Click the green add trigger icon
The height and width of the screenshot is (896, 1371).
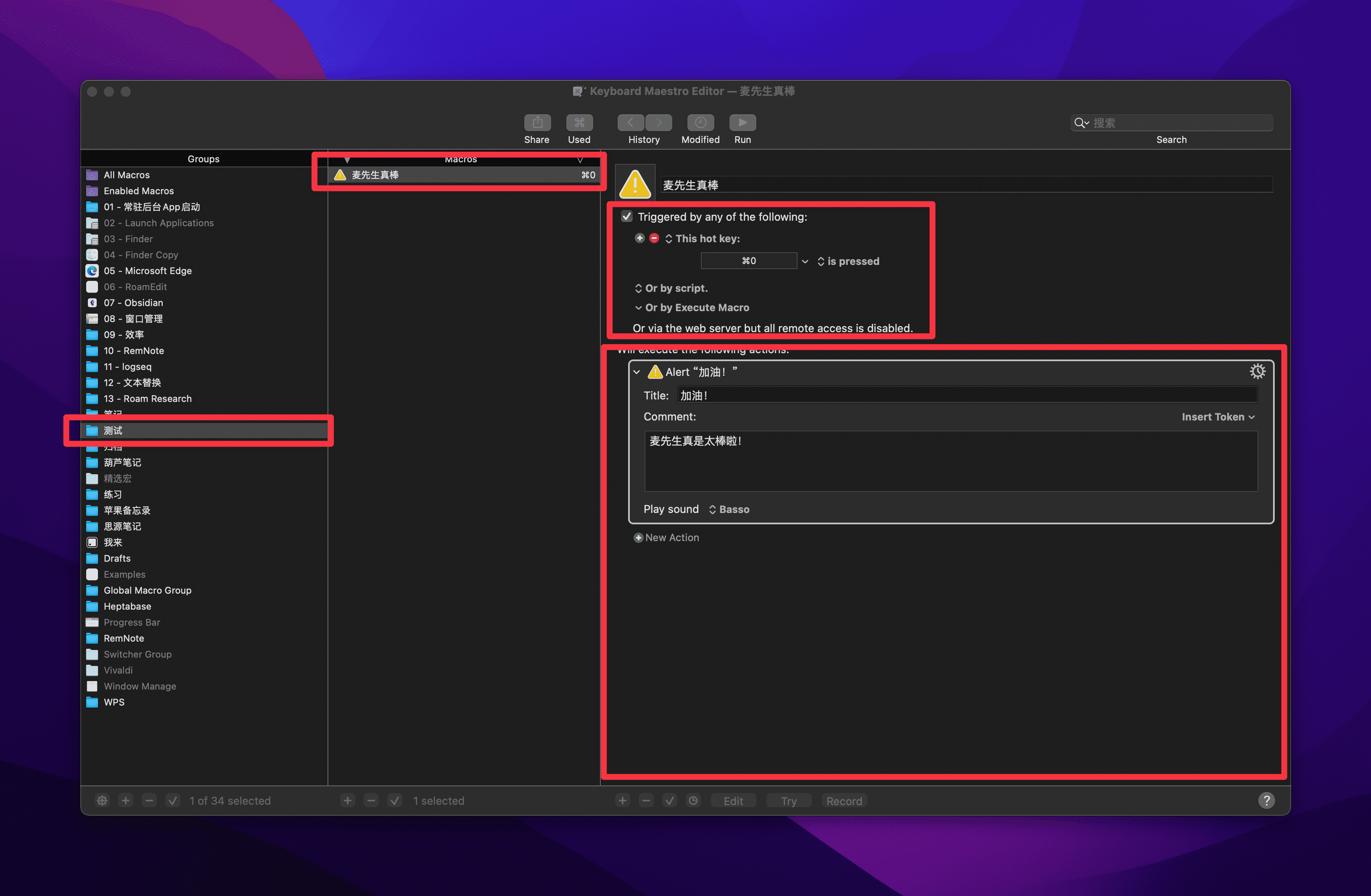coord(639,238)
